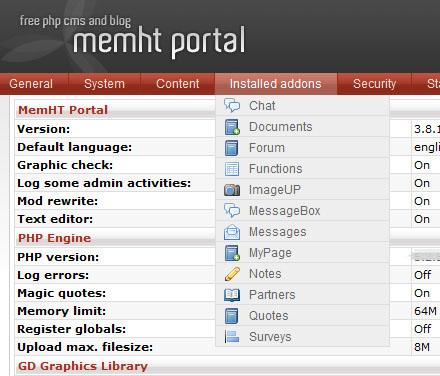Click the memht portal logo
Viewport: 440px width, 376px height.
(159, 42)
